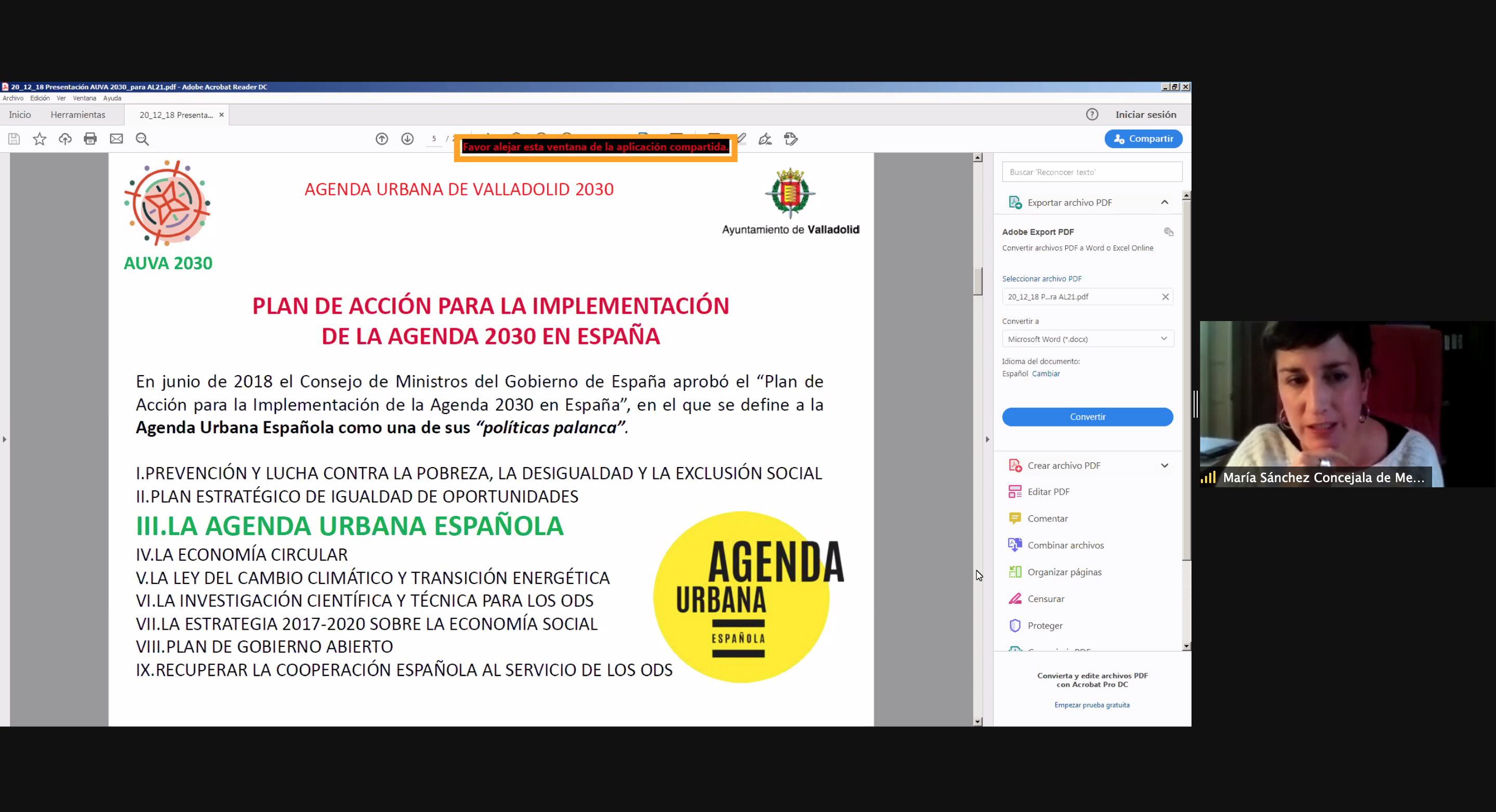Expand the Crear archivo PDF section
1496x812 pixels.
pyautogui.click(x=1164, y=465)
